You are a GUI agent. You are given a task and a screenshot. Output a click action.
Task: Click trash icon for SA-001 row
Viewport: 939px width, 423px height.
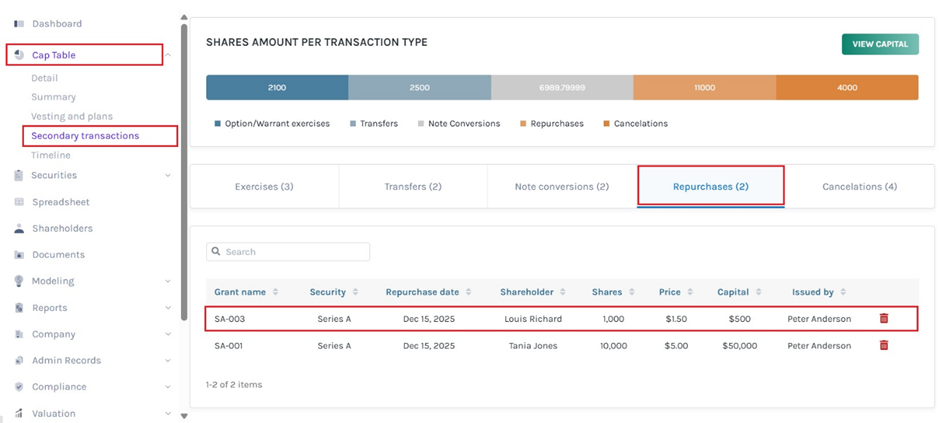click(x=883, y=345)
